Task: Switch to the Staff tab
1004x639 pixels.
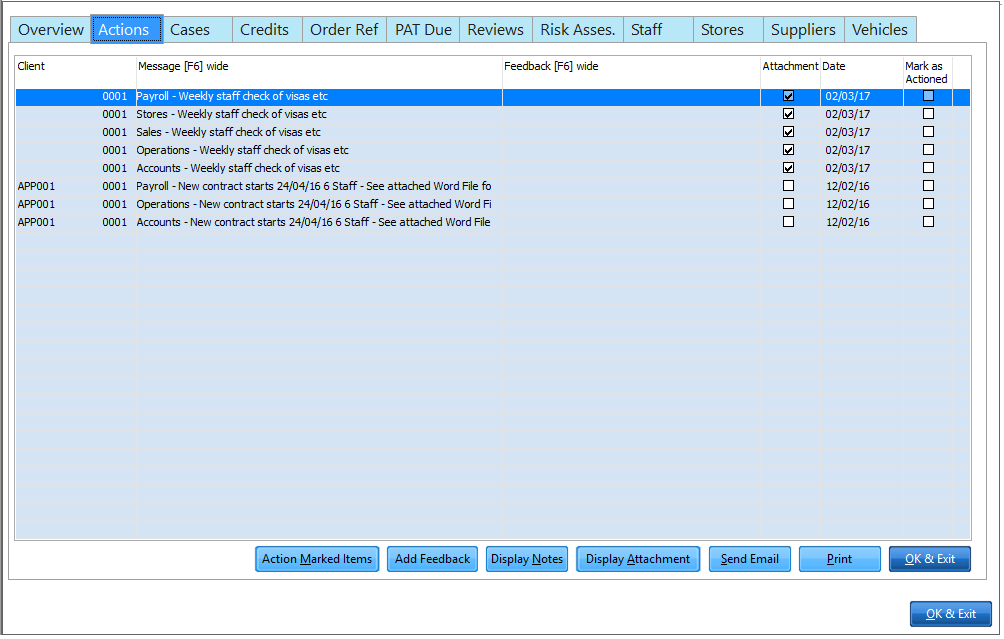Action: point(658,30)
